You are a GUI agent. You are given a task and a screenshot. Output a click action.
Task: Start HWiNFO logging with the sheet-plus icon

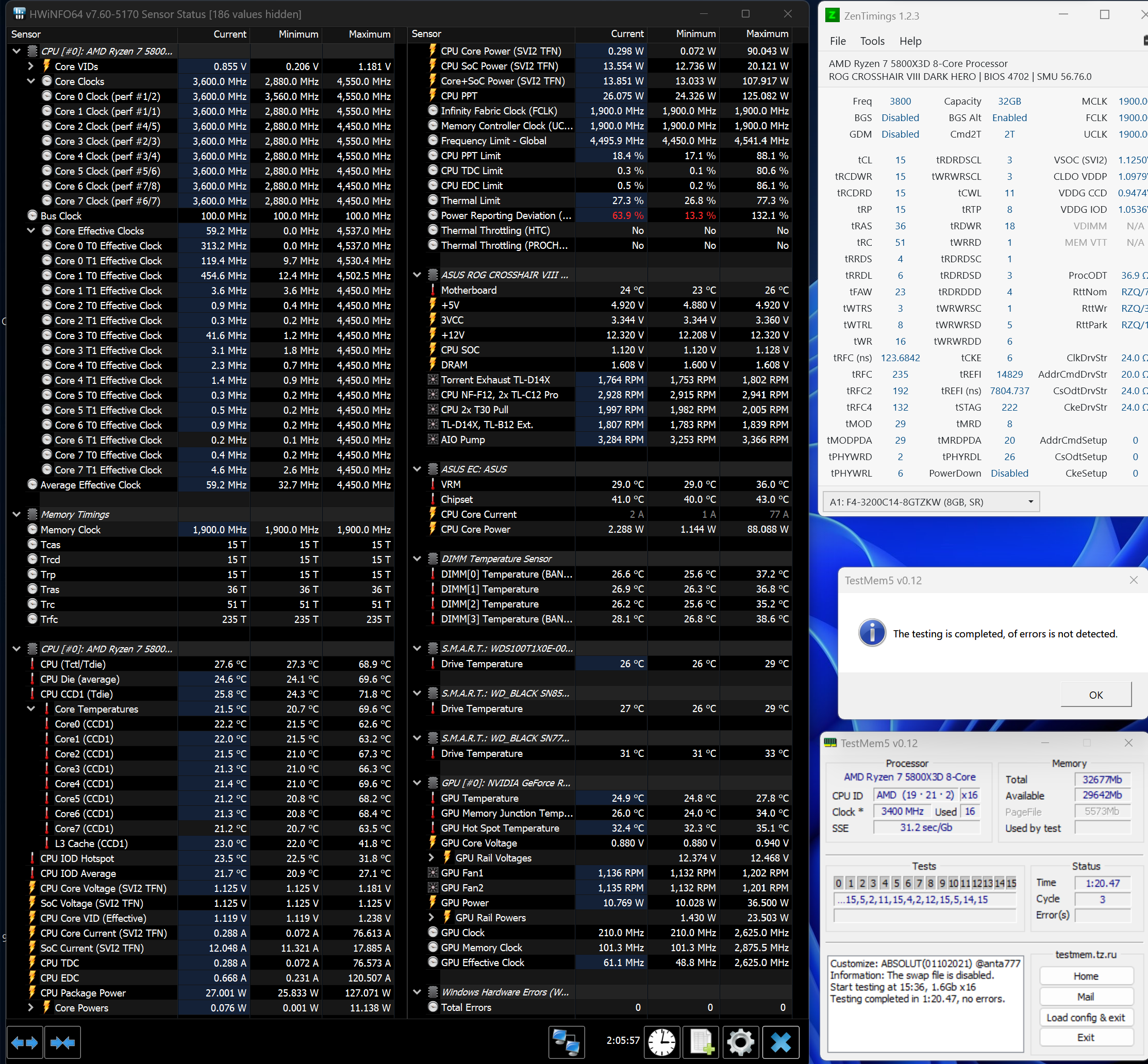(x=701, y=1043)
